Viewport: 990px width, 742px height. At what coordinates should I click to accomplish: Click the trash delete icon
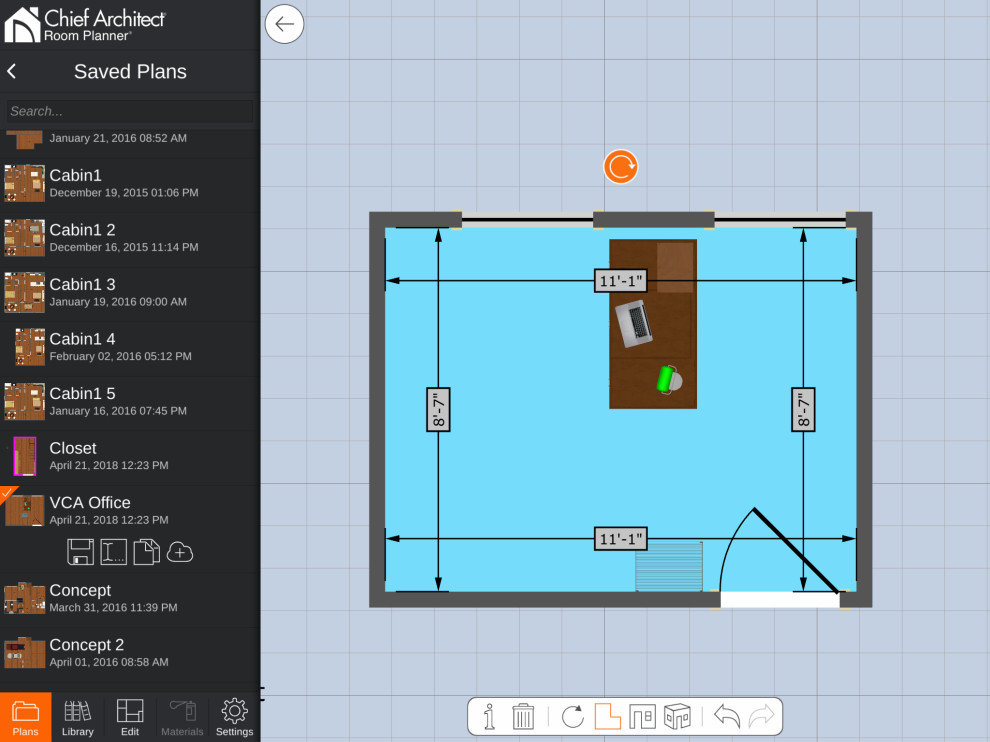coord(523,717)
